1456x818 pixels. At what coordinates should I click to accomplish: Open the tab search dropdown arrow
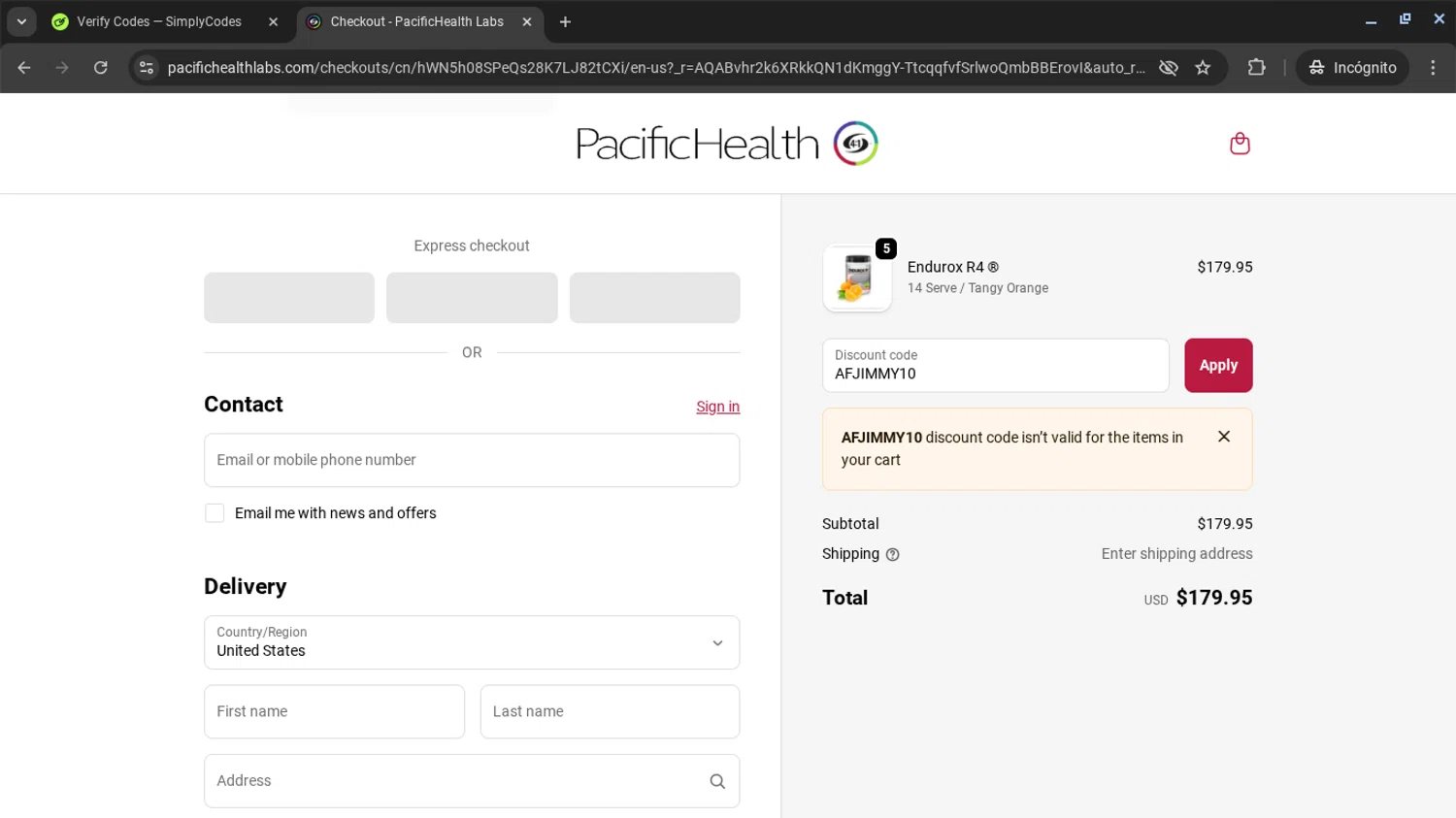pyautogui.click(x=21, y=21)
